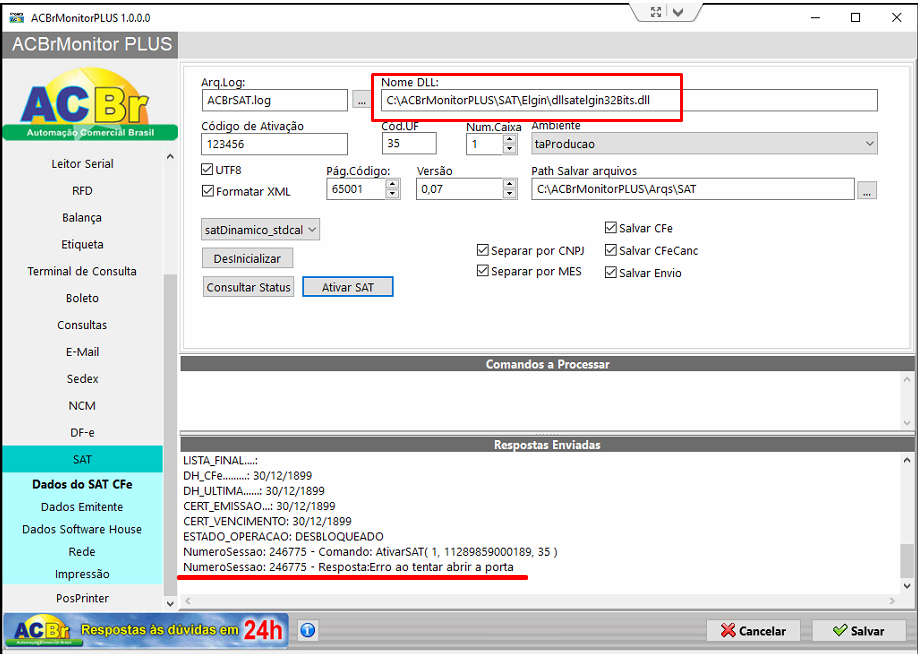Click the Cod.UF input field

click(409, 143)
